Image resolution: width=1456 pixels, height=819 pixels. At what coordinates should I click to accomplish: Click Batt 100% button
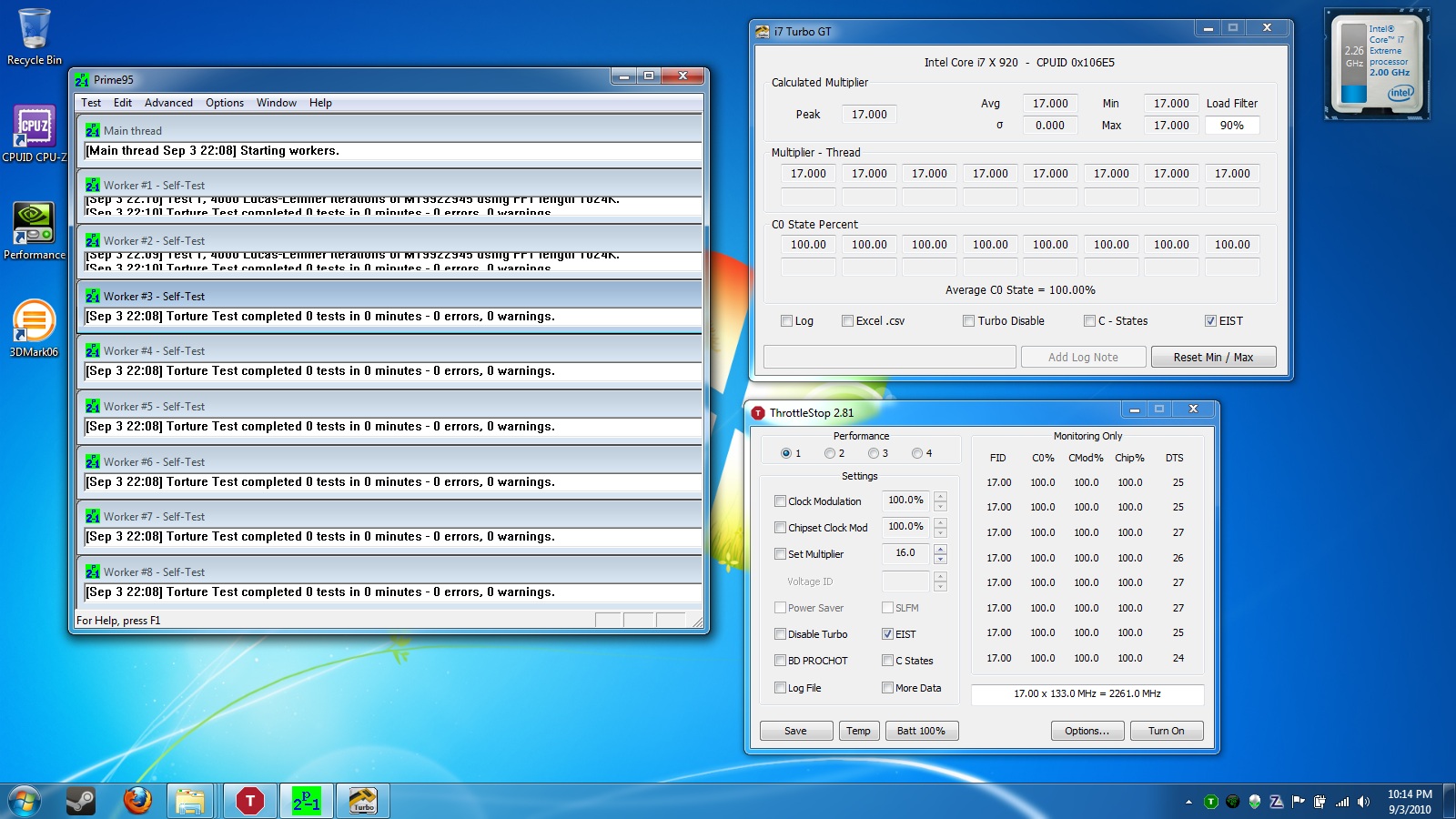pos(921,731)
